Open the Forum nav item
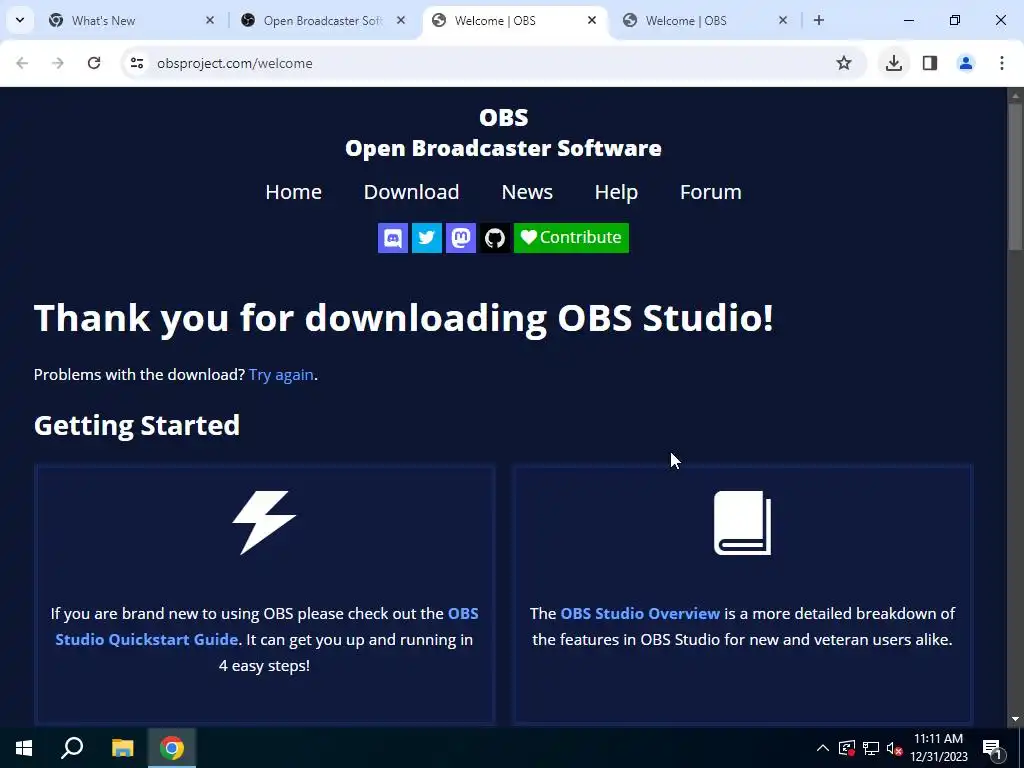The image size is (1024, 768). [x=711, y=192]
